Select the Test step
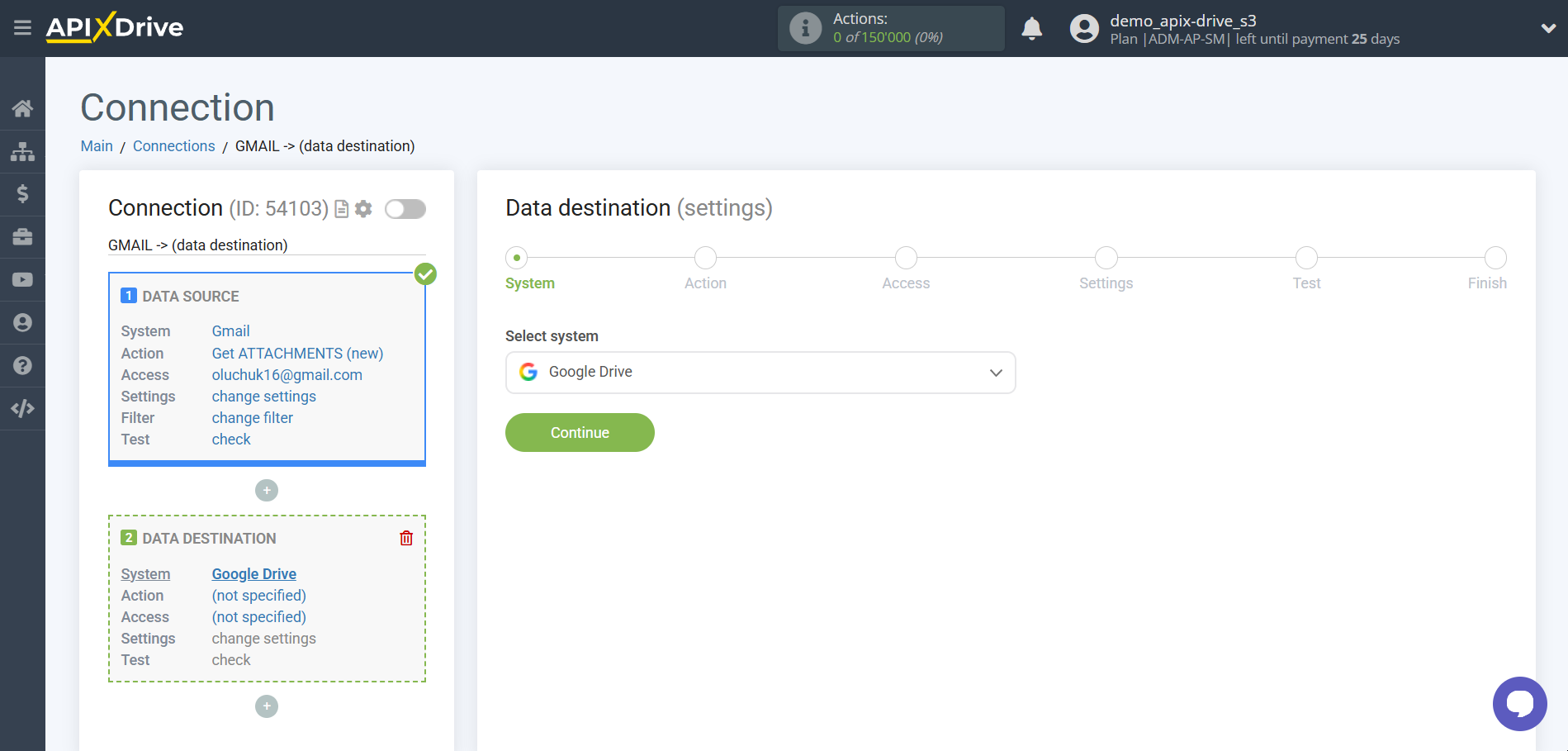The width and height of the screenshot is (1568, 751). pos(1306,258)
